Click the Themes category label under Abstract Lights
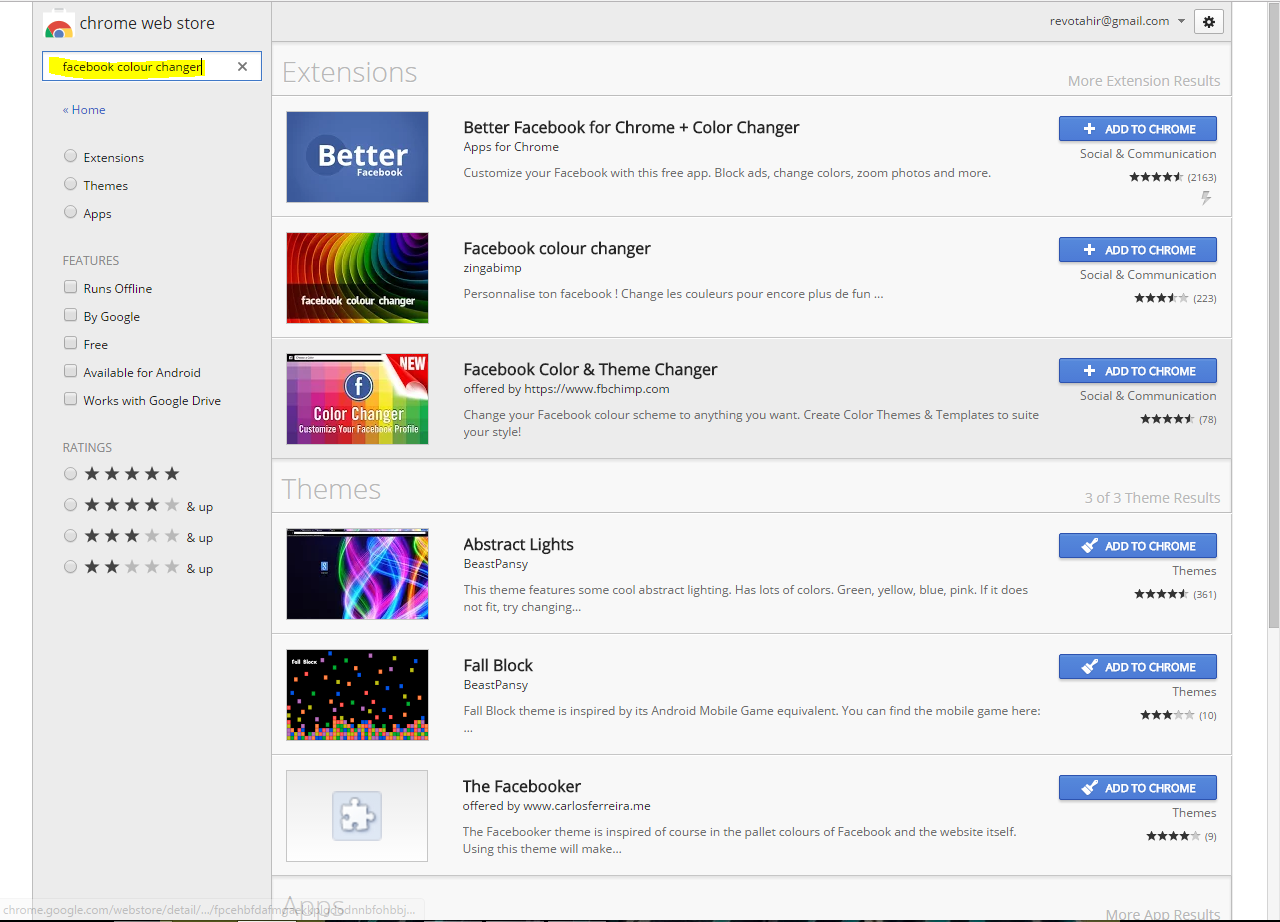The height and width of the screenshot is (922, 1280). click(x=1194, y=571)
